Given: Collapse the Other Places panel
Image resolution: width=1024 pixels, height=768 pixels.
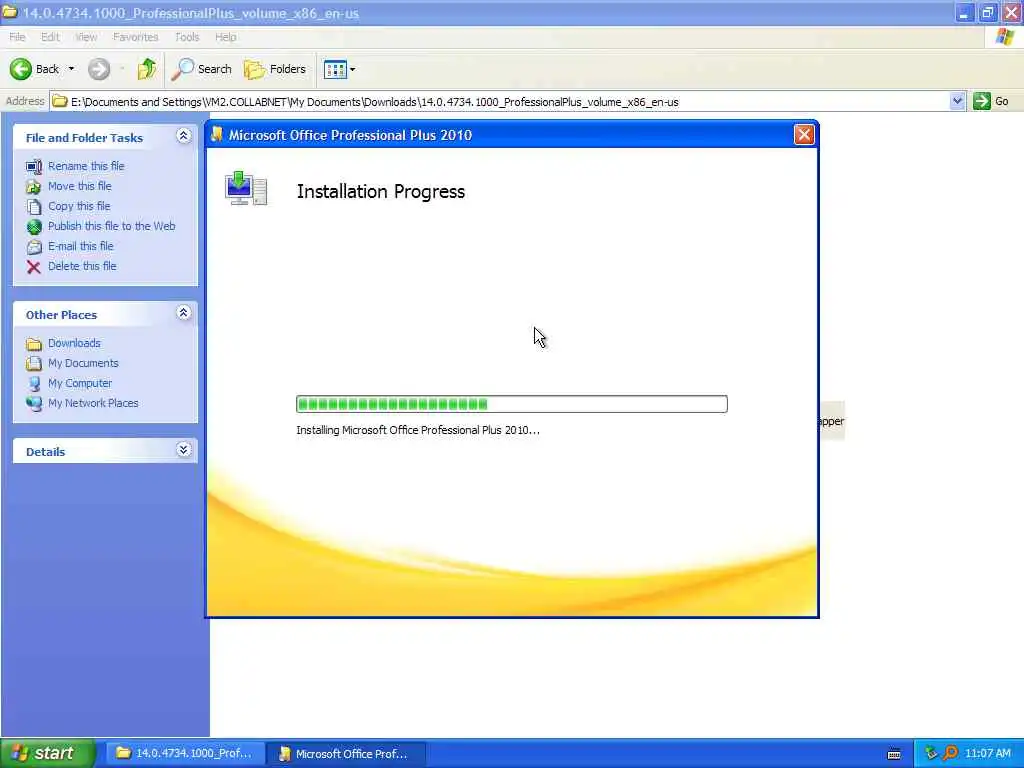Looking at the screenshot, I should pyautogui.click(x=184, y=313).
